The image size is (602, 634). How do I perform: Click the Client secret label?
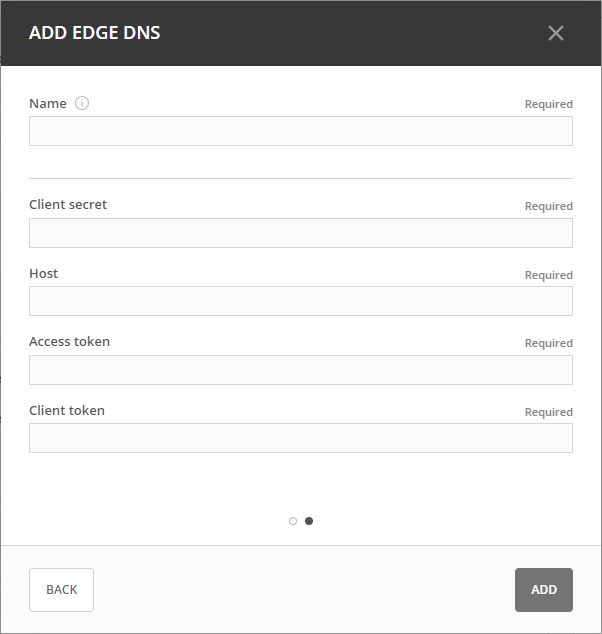[x=68, y=205]
